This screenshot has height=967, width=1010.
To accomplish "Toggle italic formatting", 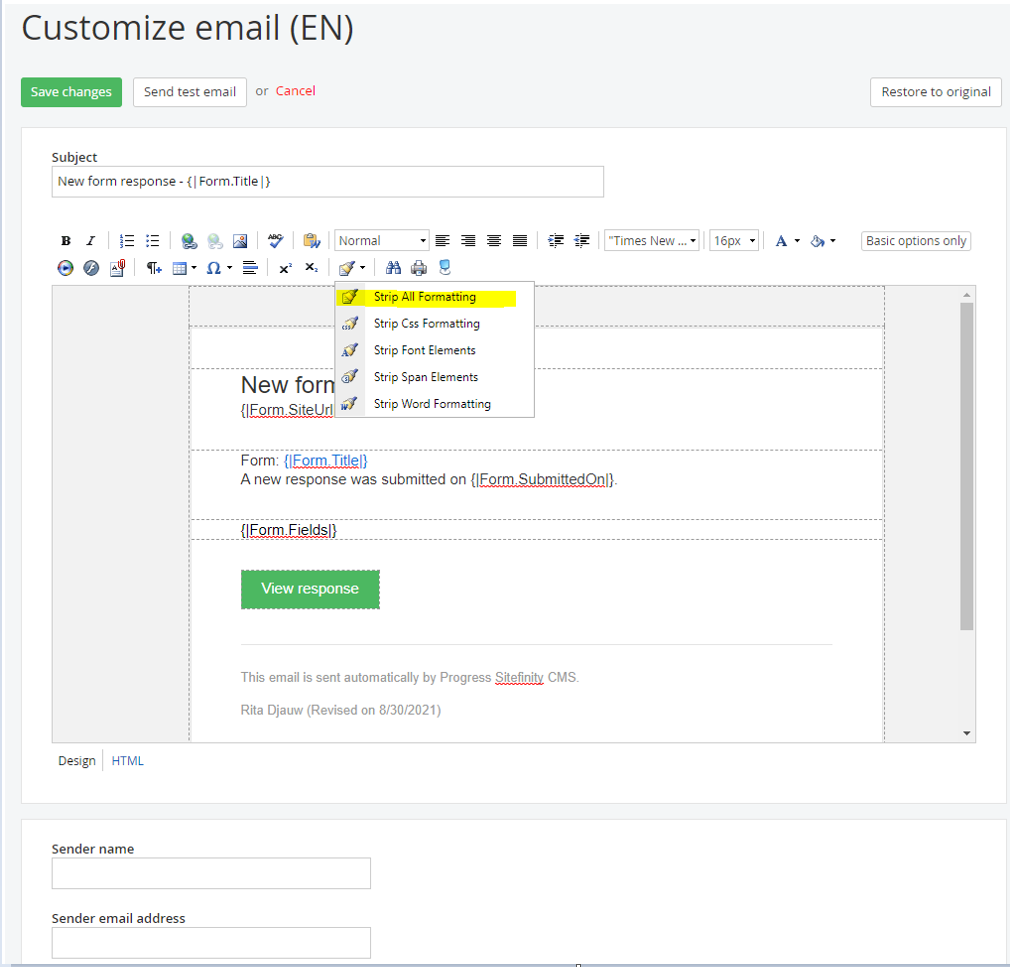I will tap(90, 240).
